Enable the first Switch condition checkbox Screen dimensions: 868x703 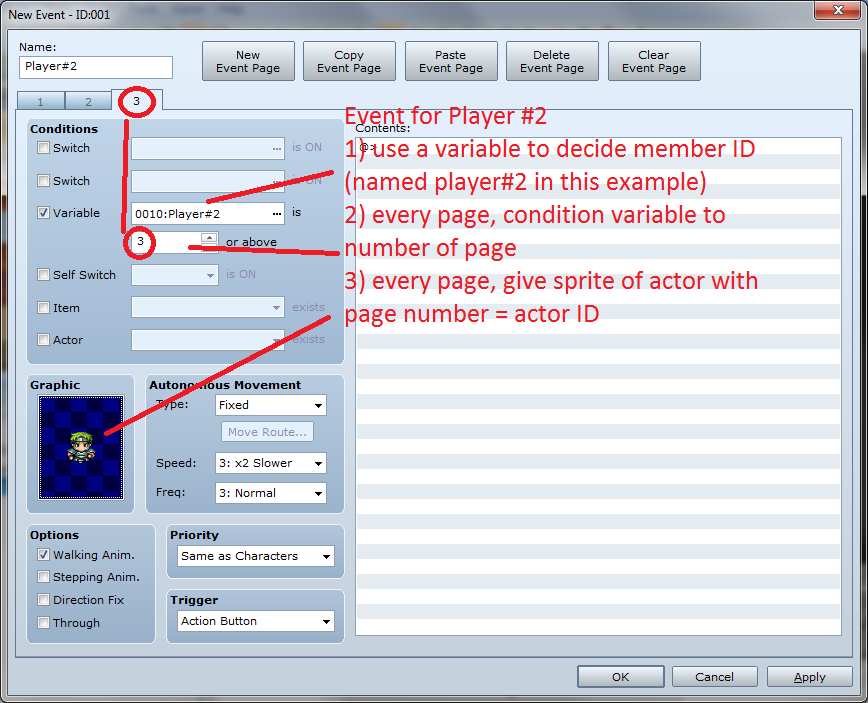click(43, 148)
